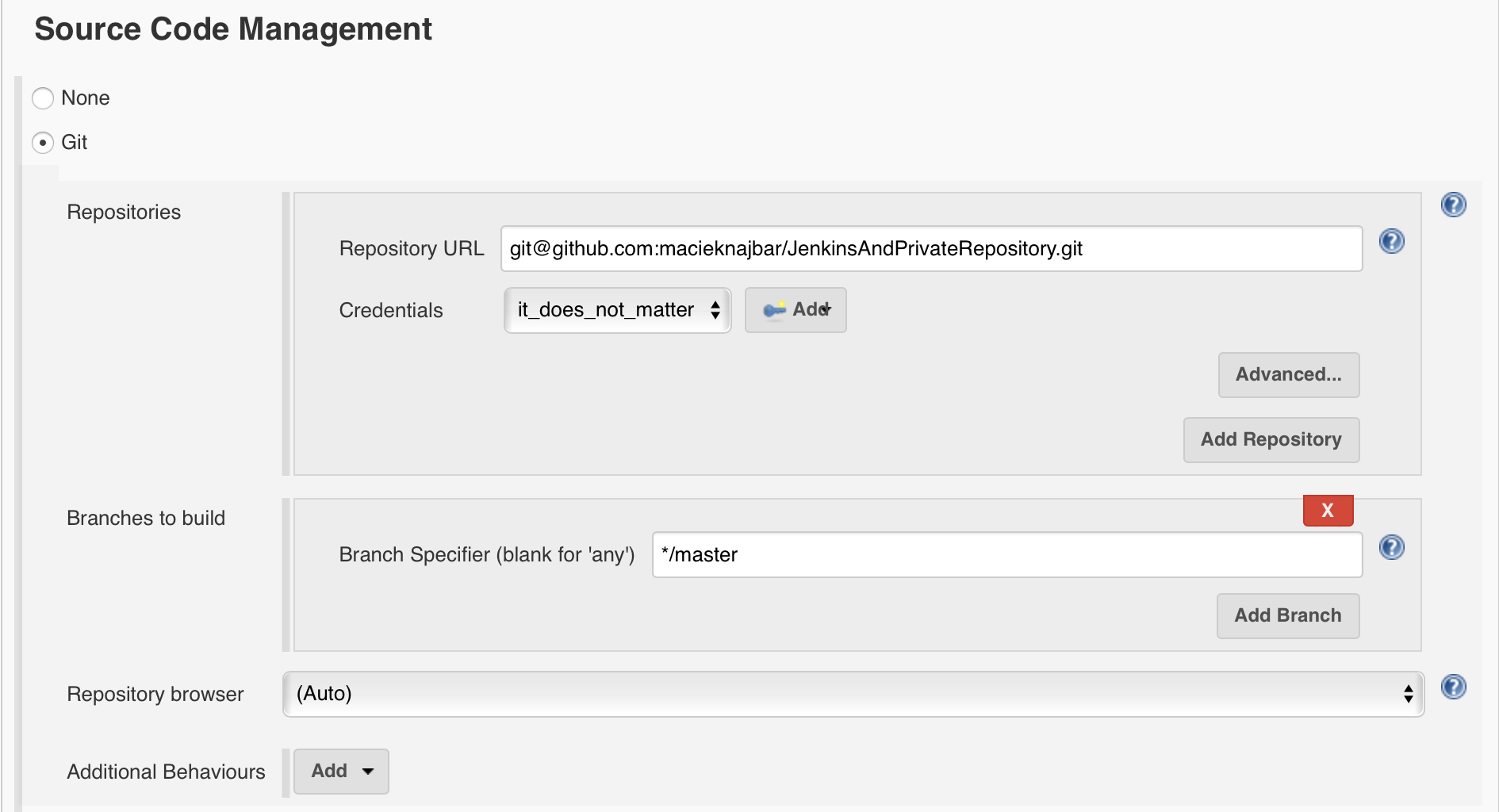This screenshot has height=812, width=1499.
Task: Select the Branches to build section label
Action: pyautogui.click(x=146, y=518)
